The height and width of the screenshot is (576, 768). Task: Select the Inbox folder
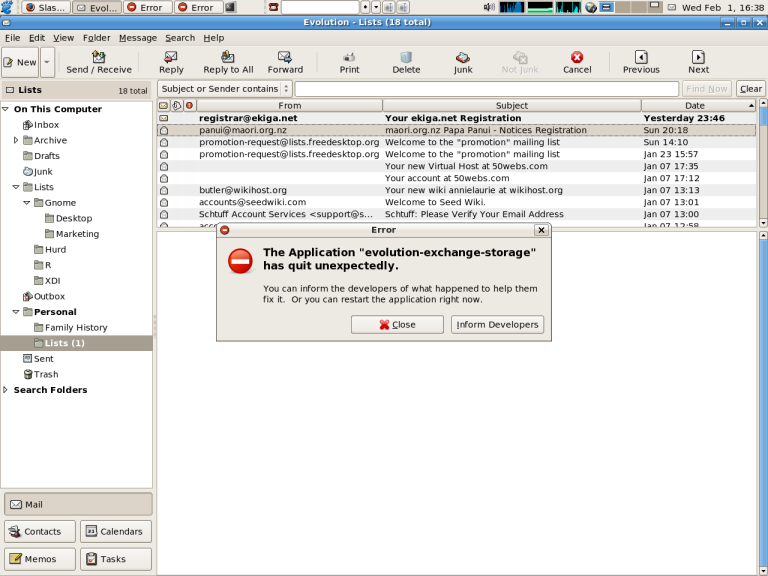pyautogui.click(x=41, y=124)
